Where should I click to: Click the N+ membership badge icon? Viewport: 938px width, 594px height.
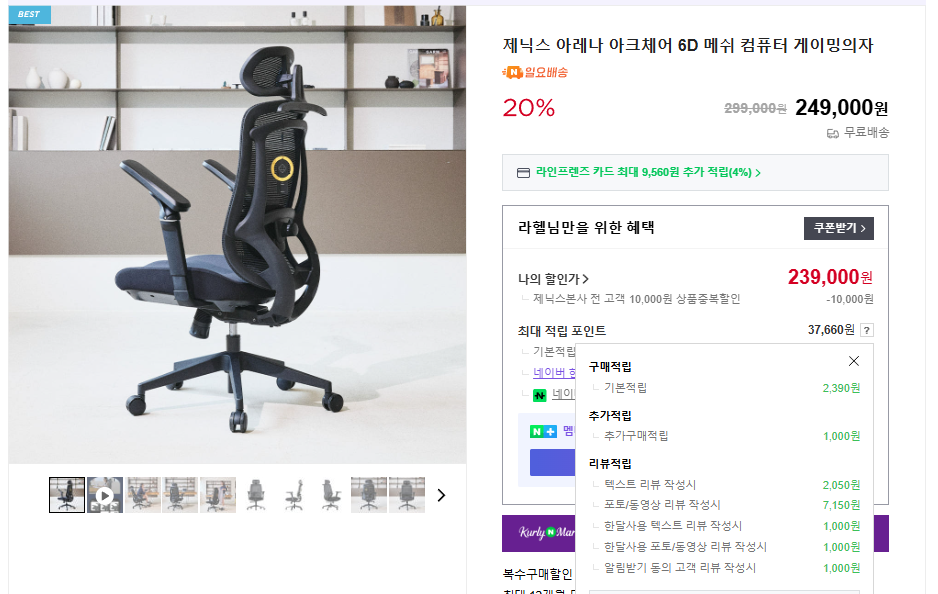tap(543, 431)
